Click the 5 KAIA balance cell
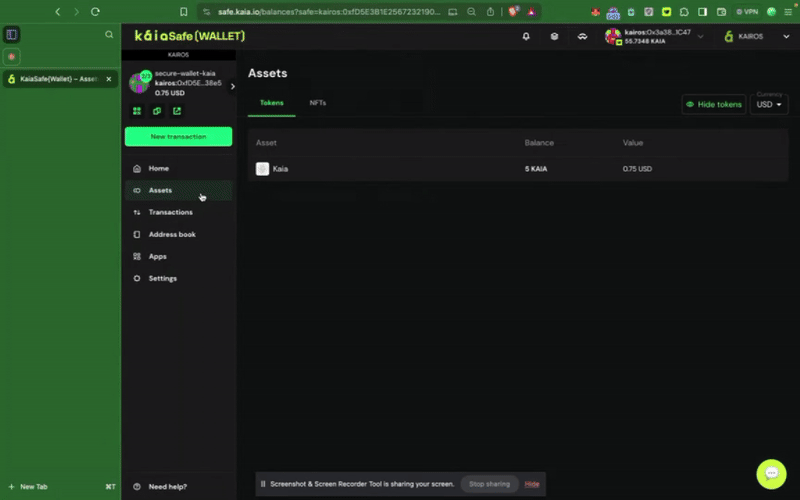Viewport: 800px width, 500px height. click(536, 169)
